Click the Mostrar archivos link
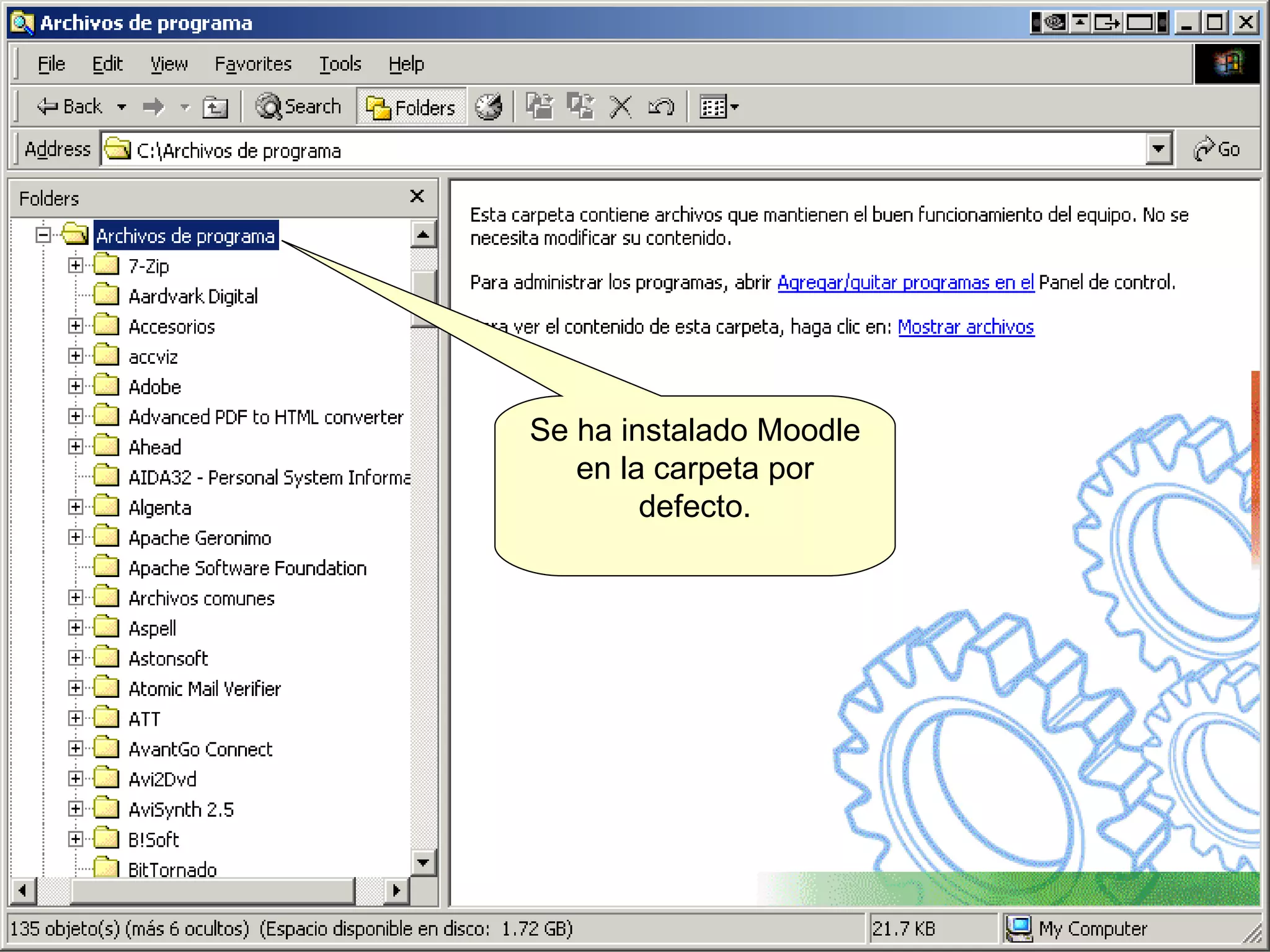This screenshot has height=952, width=1270. (x=966, y=327)
